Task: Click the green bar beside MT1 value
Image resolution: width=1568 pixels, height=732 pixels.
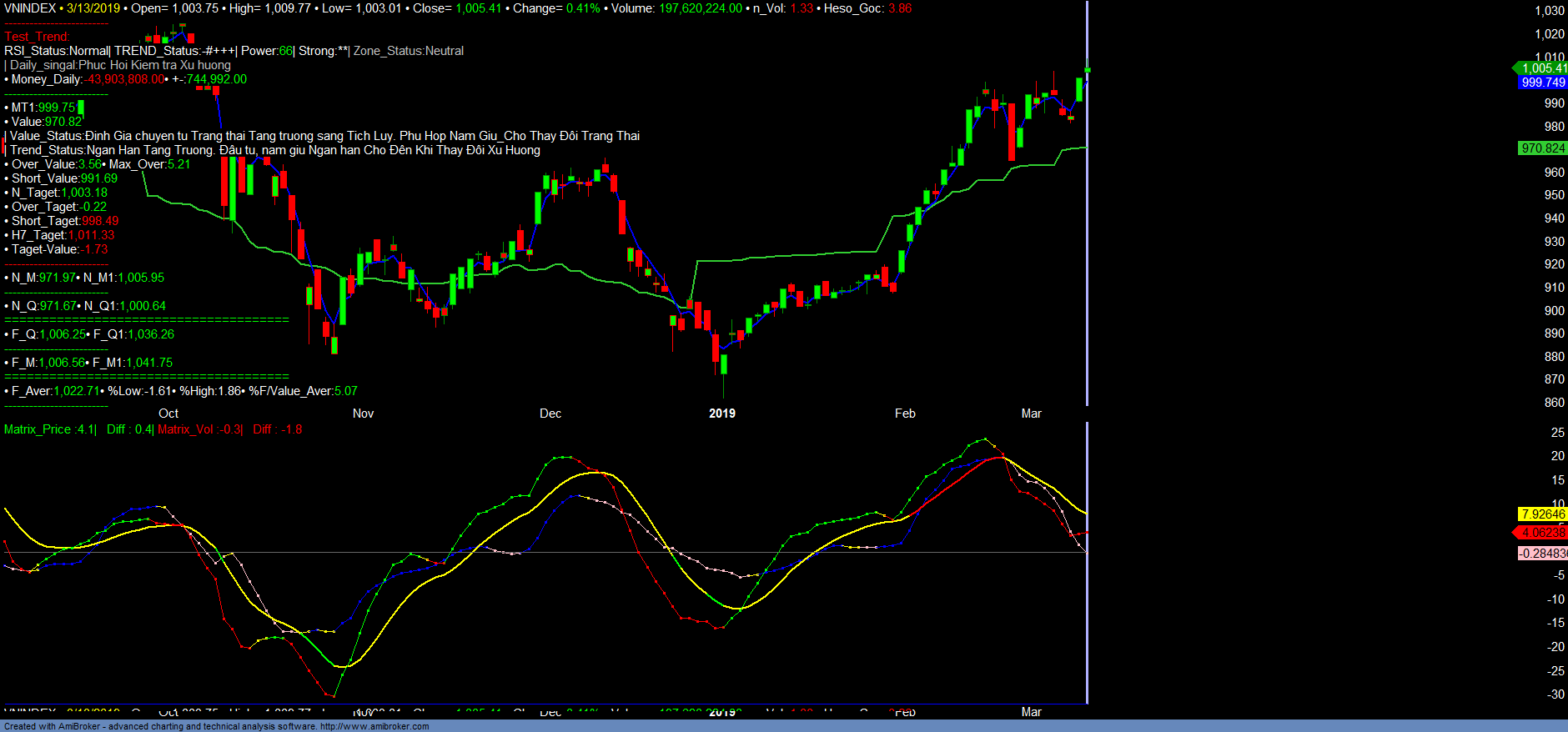Action: 81,108
